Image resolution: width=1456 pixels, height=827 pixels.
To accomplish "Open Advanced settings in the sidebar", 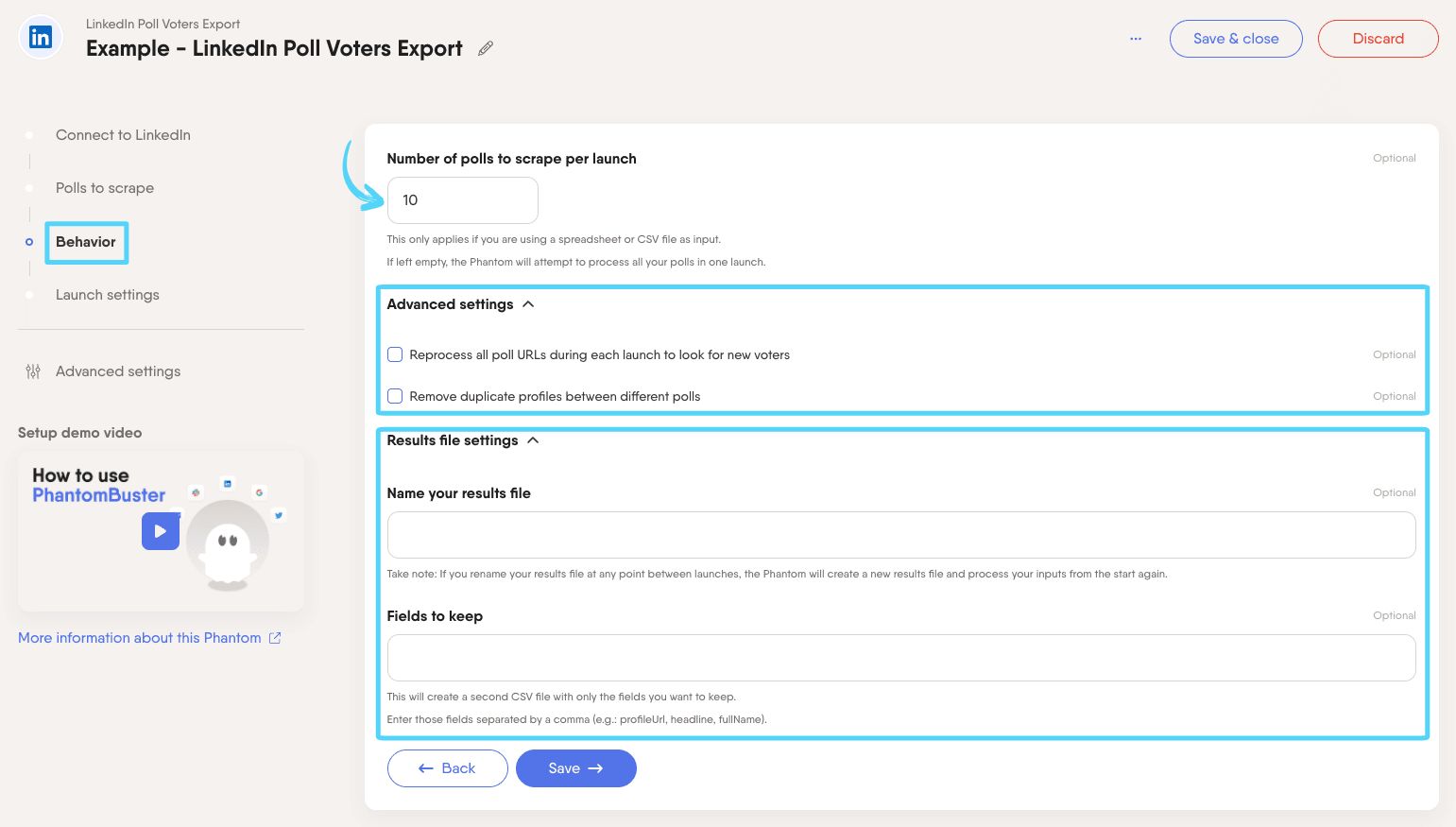I will [118, 371].
